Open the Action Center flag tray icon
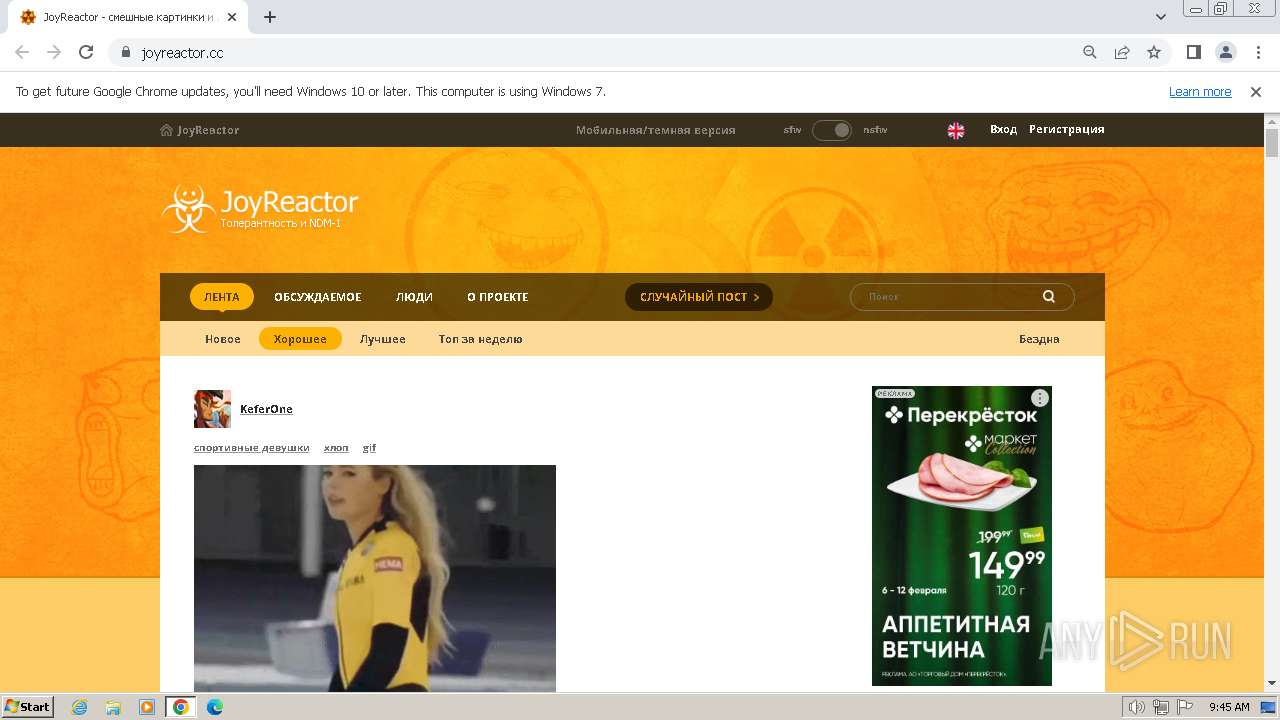1280x720 pixels. [x=1185, y=707]
